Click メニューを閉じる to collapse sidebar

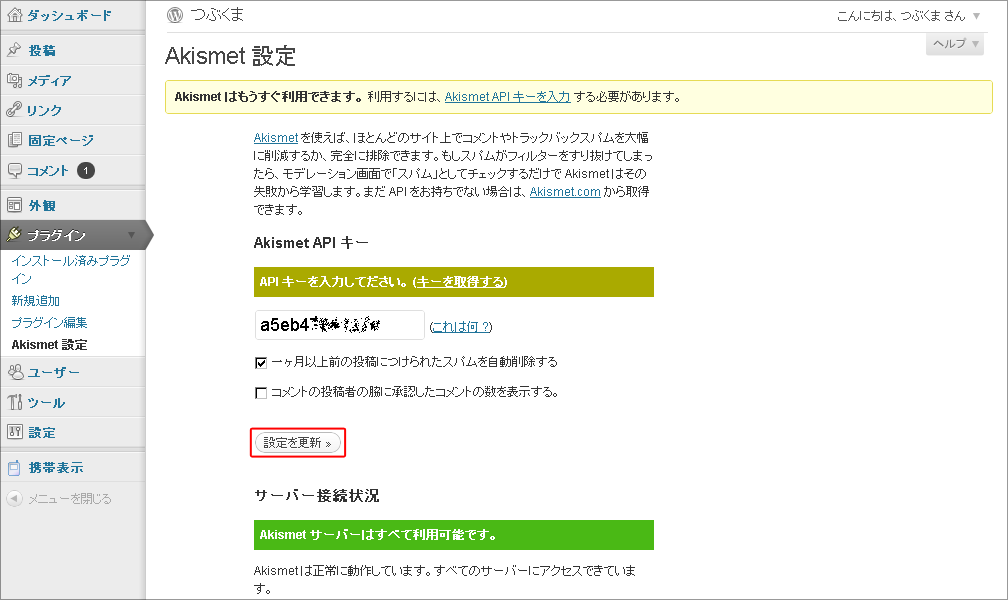click(x=69, y=499)
